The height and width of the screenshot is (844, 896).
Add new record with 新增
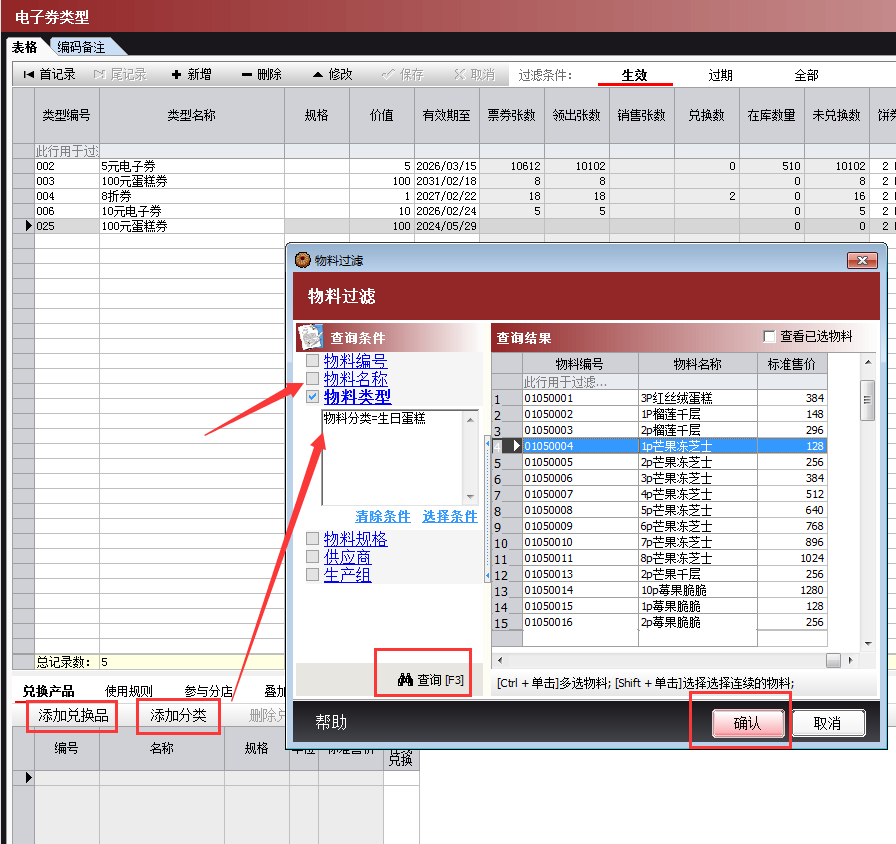[x=192, y=74]
